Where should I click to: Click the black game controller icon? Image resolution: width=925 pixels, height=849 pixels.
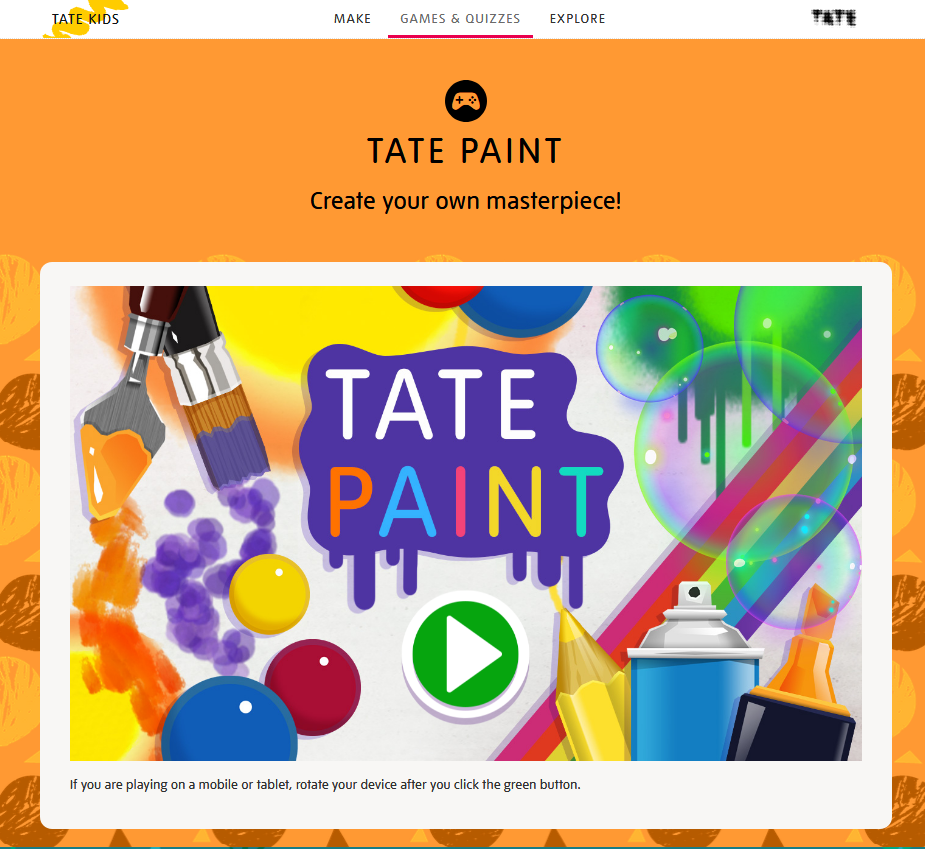[x=465, y=101]
